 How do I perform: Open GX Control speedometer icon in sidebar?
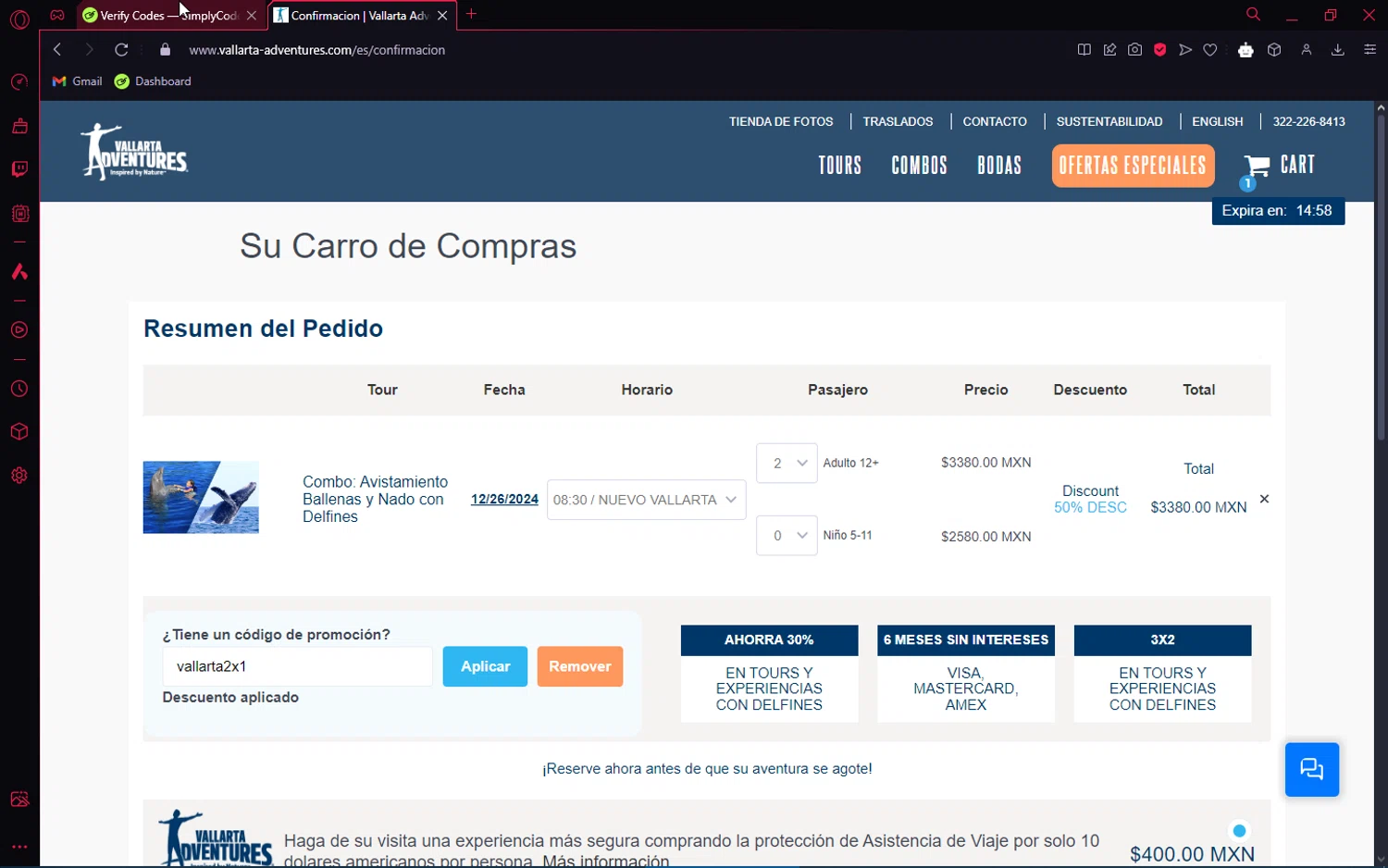(19, 82)
